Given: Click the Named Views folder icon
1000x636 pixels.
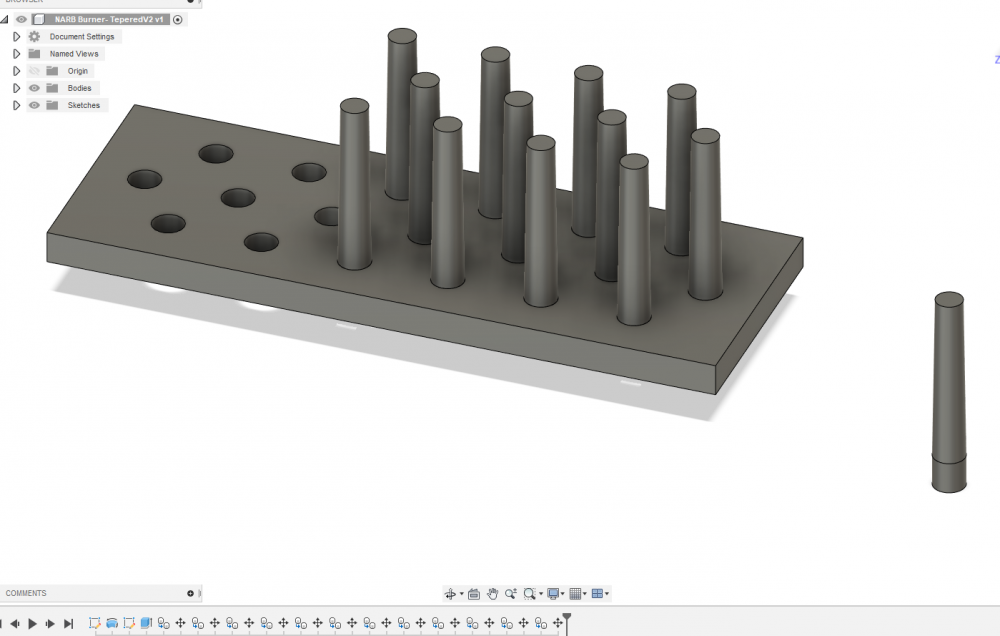Looking at the screenshot, I should click(x=34, y=54).
